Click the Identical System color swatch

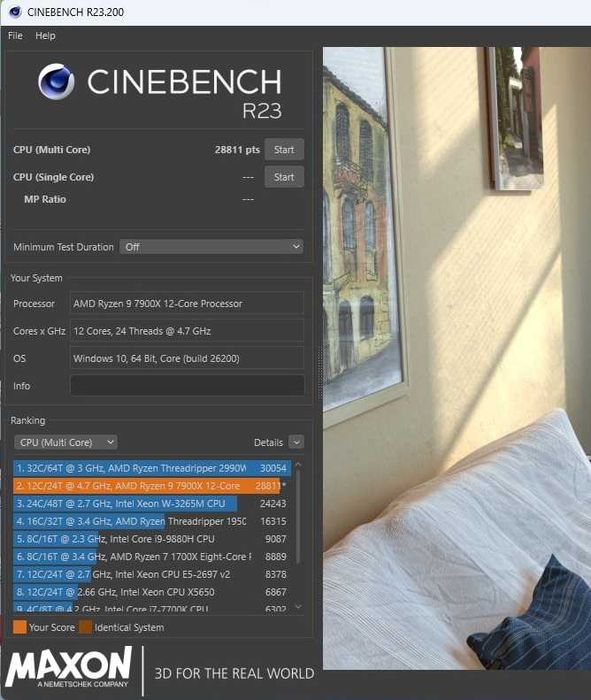pyautogui.click(x=85, y=627)
